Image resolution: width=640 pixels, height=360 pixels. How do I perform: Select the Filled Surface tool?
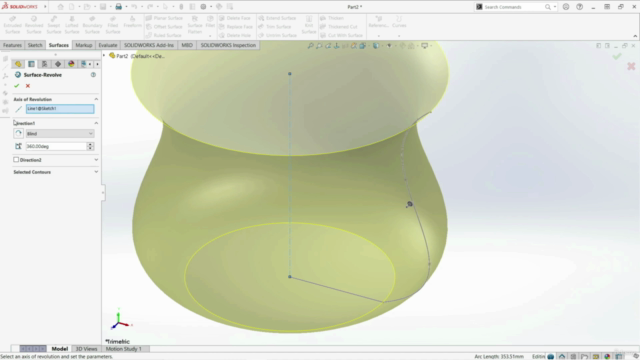[x=113, y=25]
